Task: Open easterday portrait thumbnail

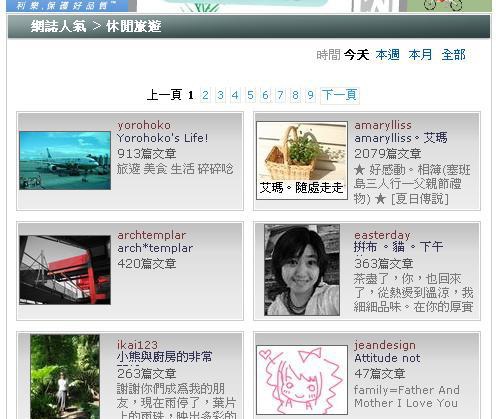Action: point(302,270)
